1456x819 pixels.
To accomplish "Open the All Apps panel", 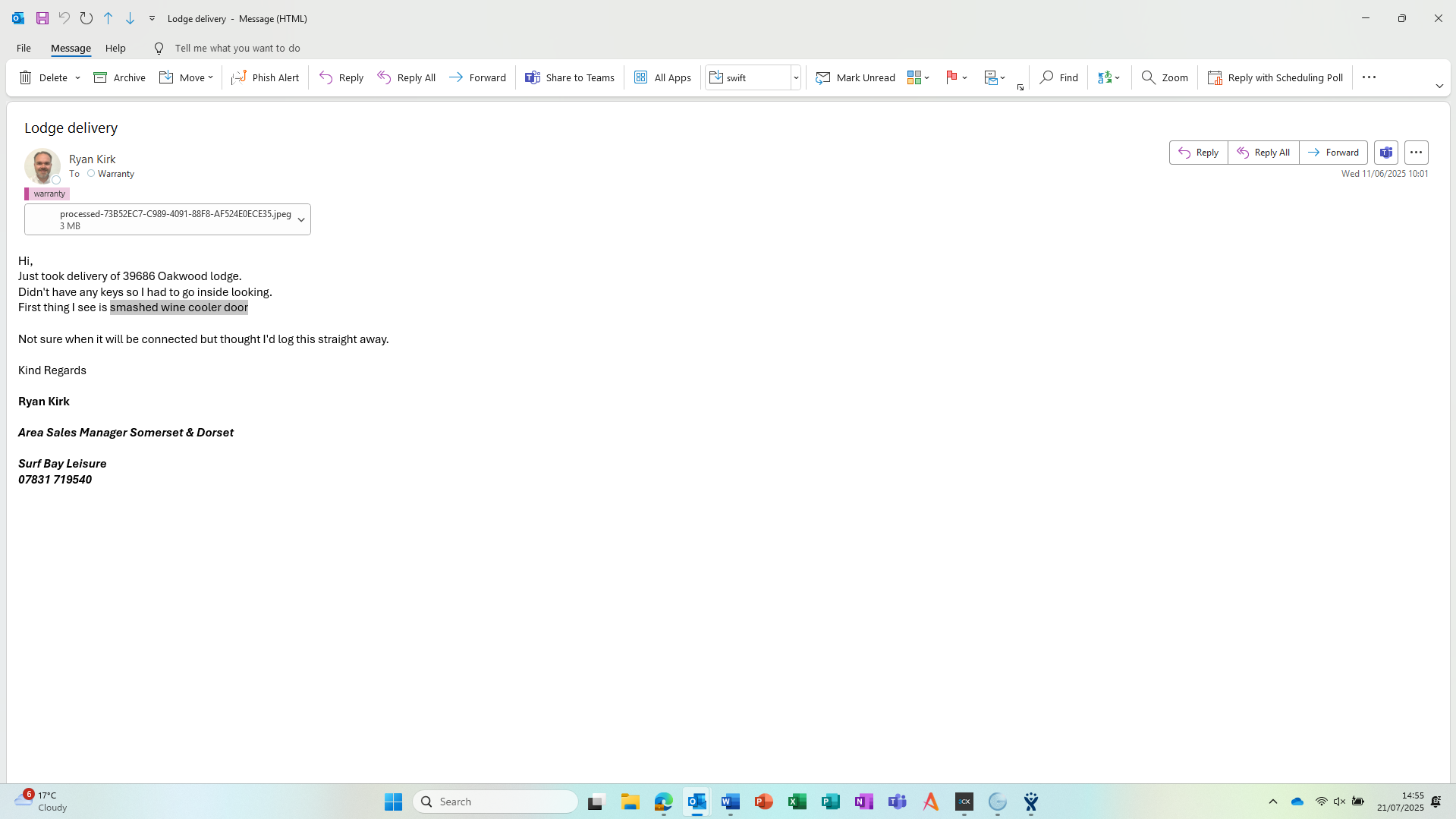I will click(x=662, y=77).
